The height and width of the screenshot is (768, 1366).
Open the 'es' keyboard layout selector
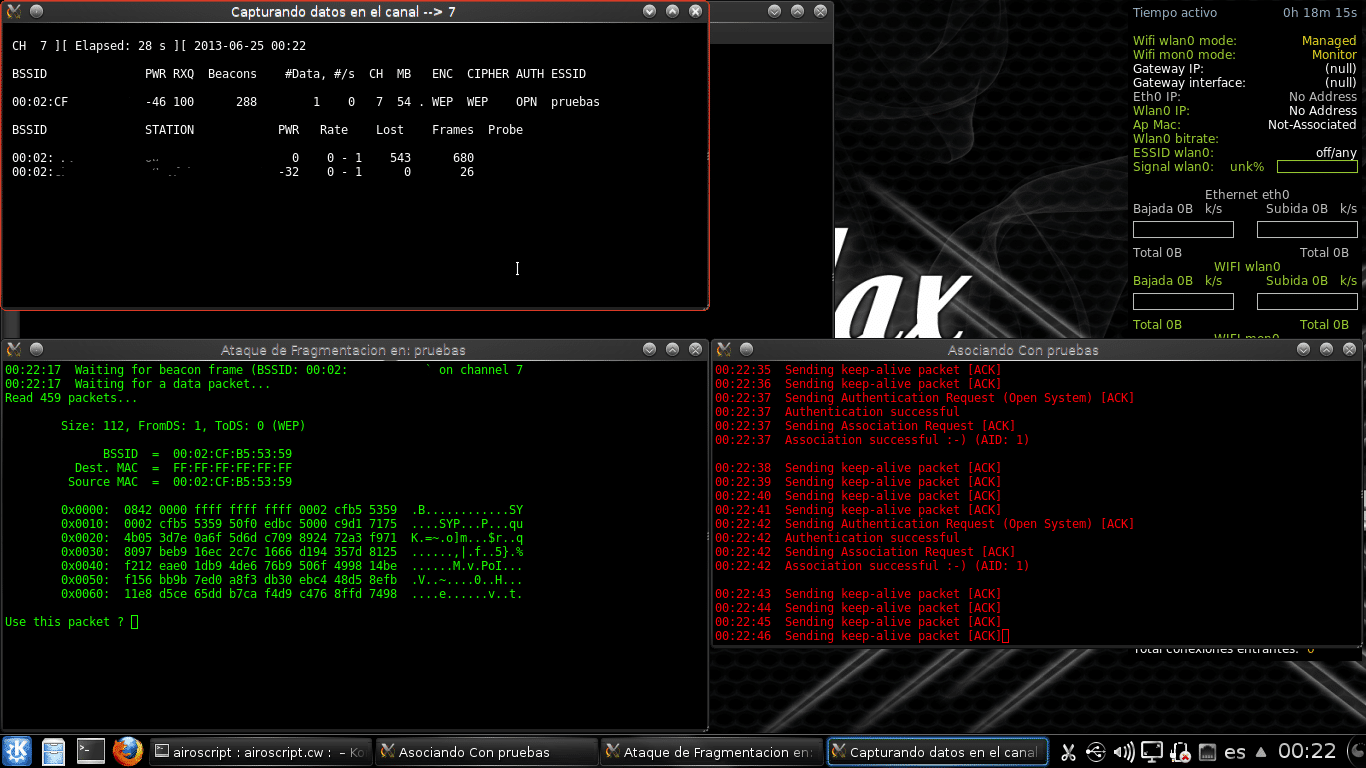1235,752
